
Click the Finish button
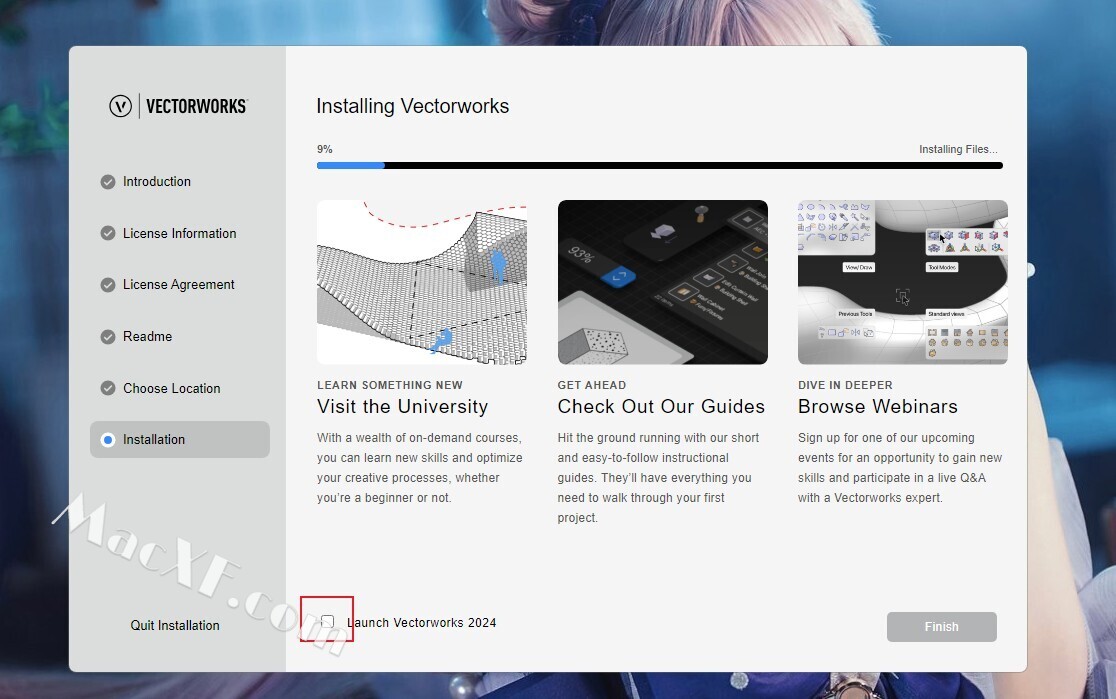(942, 626)
